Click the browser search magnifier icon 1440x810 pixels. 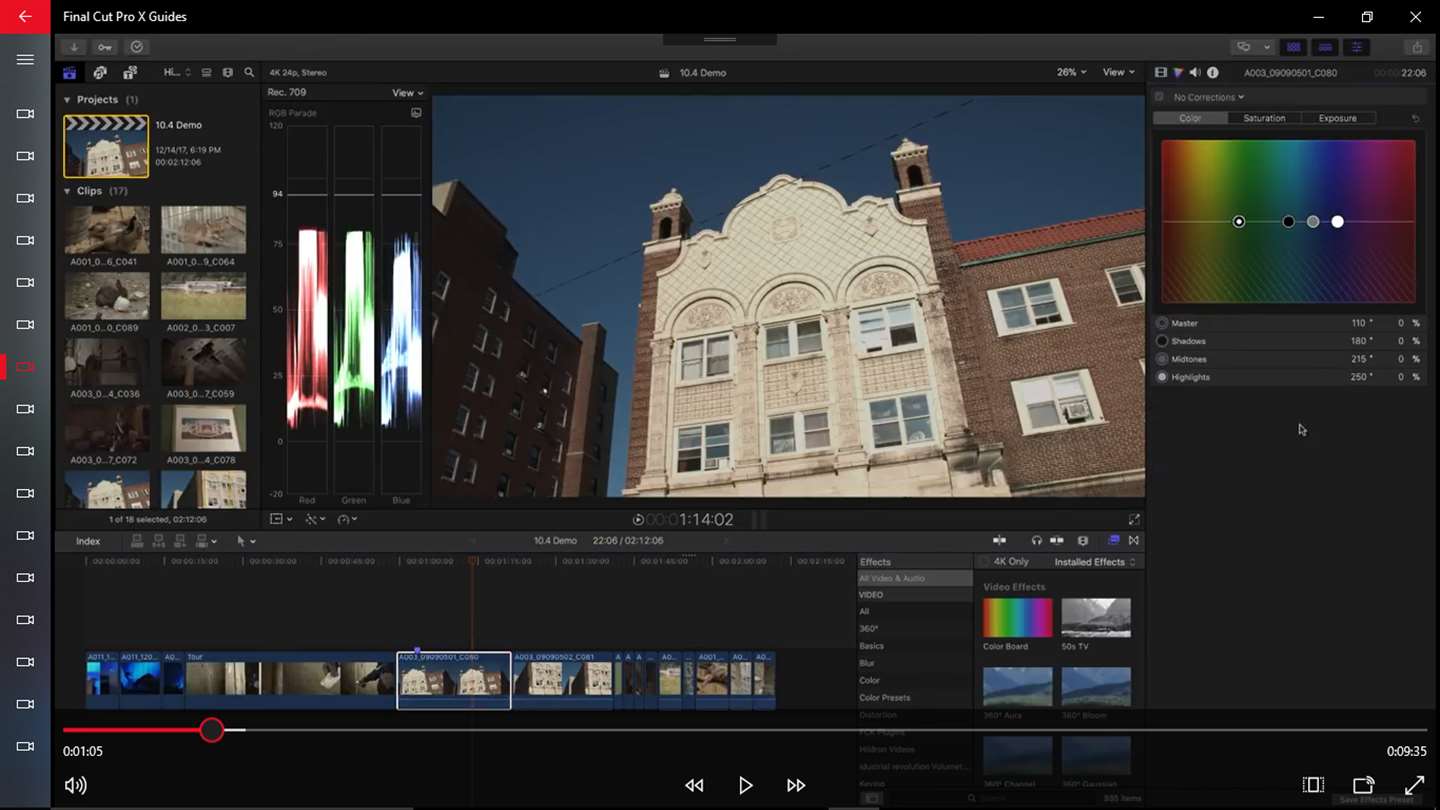249,73
